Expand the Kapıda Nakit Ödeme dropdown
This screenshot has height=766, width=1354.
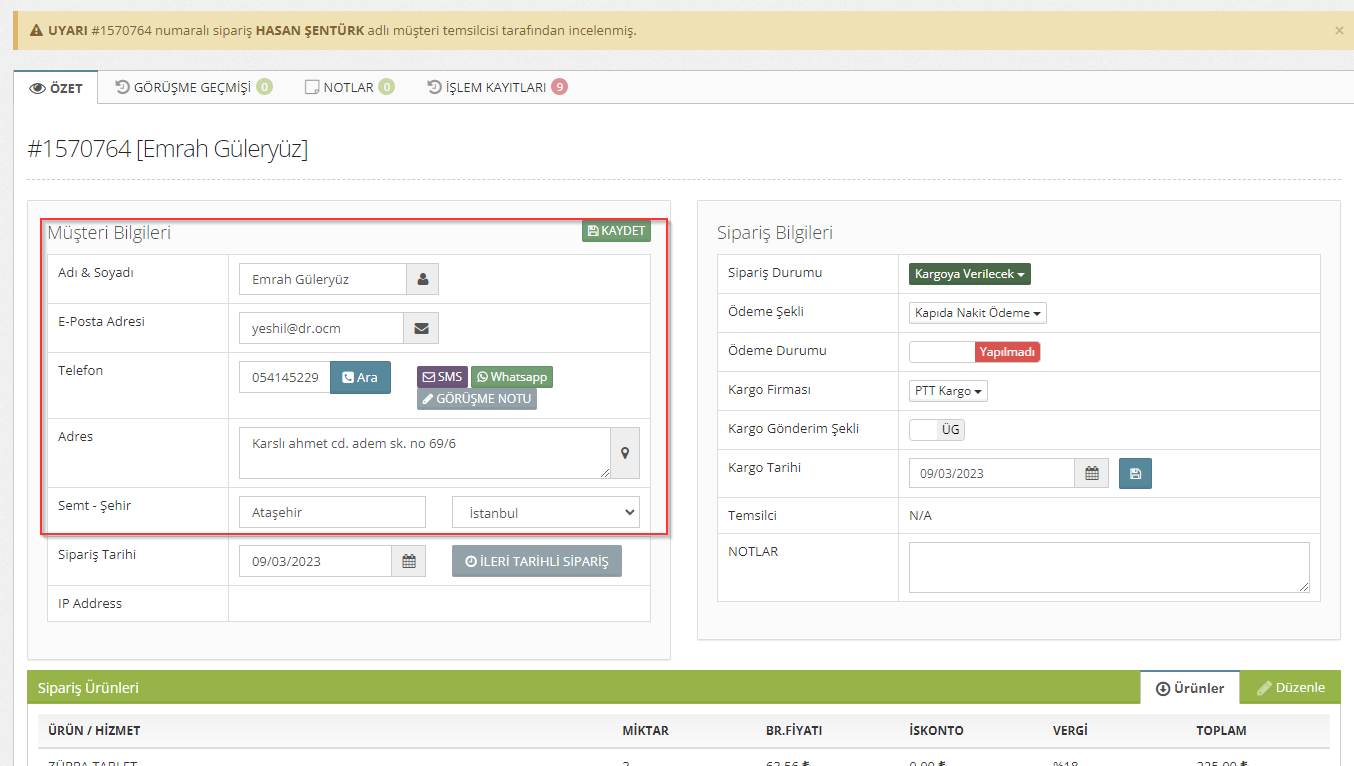tap(977, 313)
